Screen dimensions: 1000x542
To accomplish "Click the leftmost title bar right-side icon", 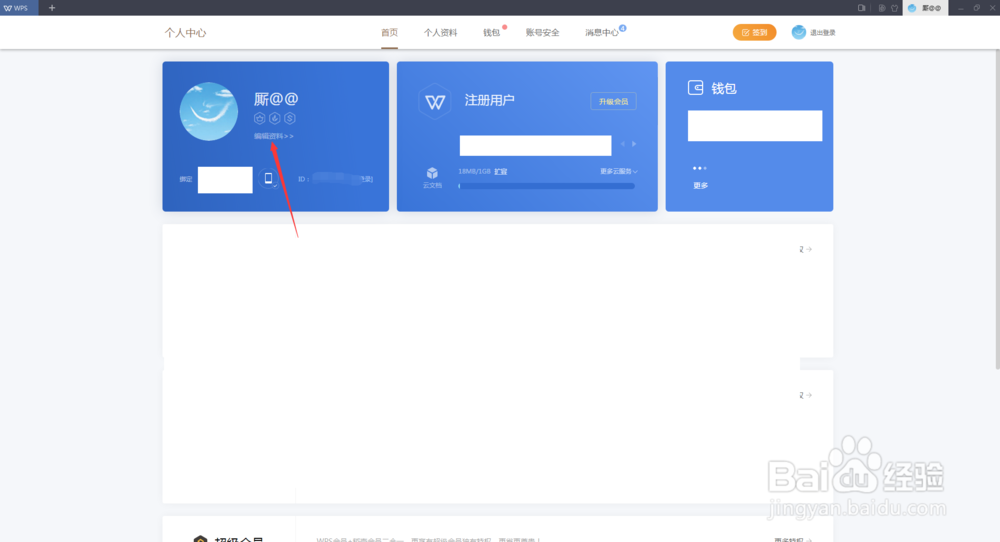I will tap(862, 8).
